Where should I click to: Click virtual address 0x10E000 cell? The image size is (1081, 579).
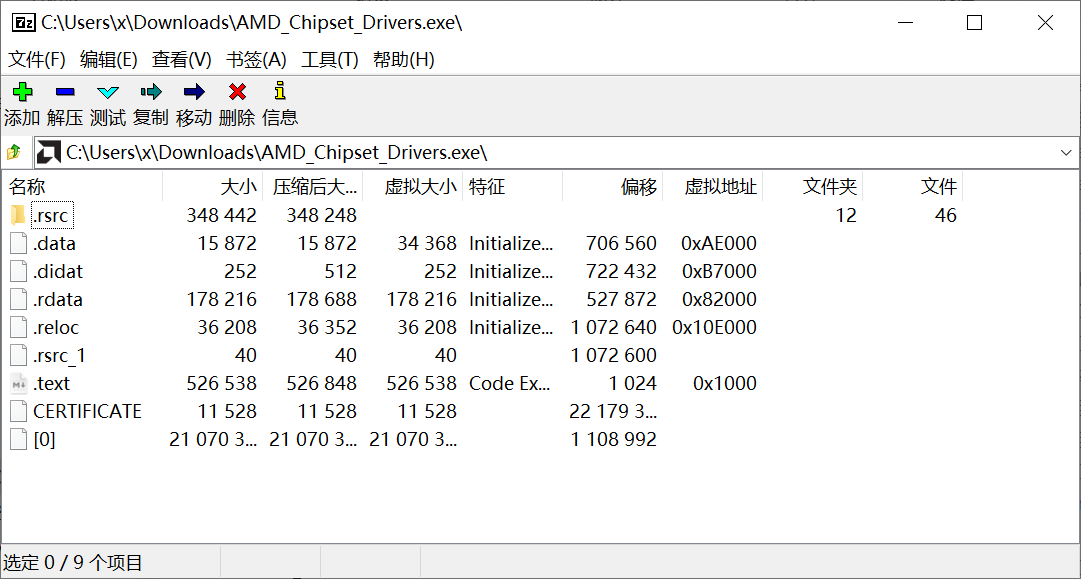tap(714, 327)
